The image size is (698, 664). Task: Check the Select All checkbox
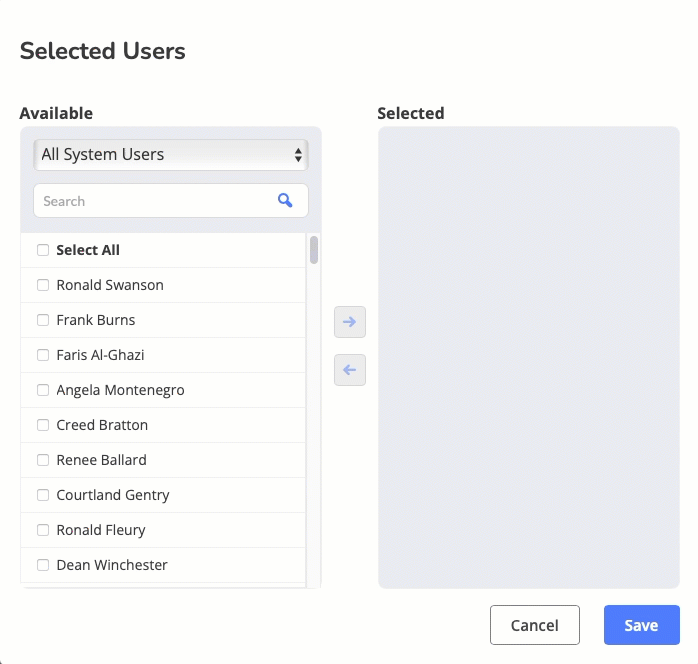pyautogui.click(x=43, y=250)
